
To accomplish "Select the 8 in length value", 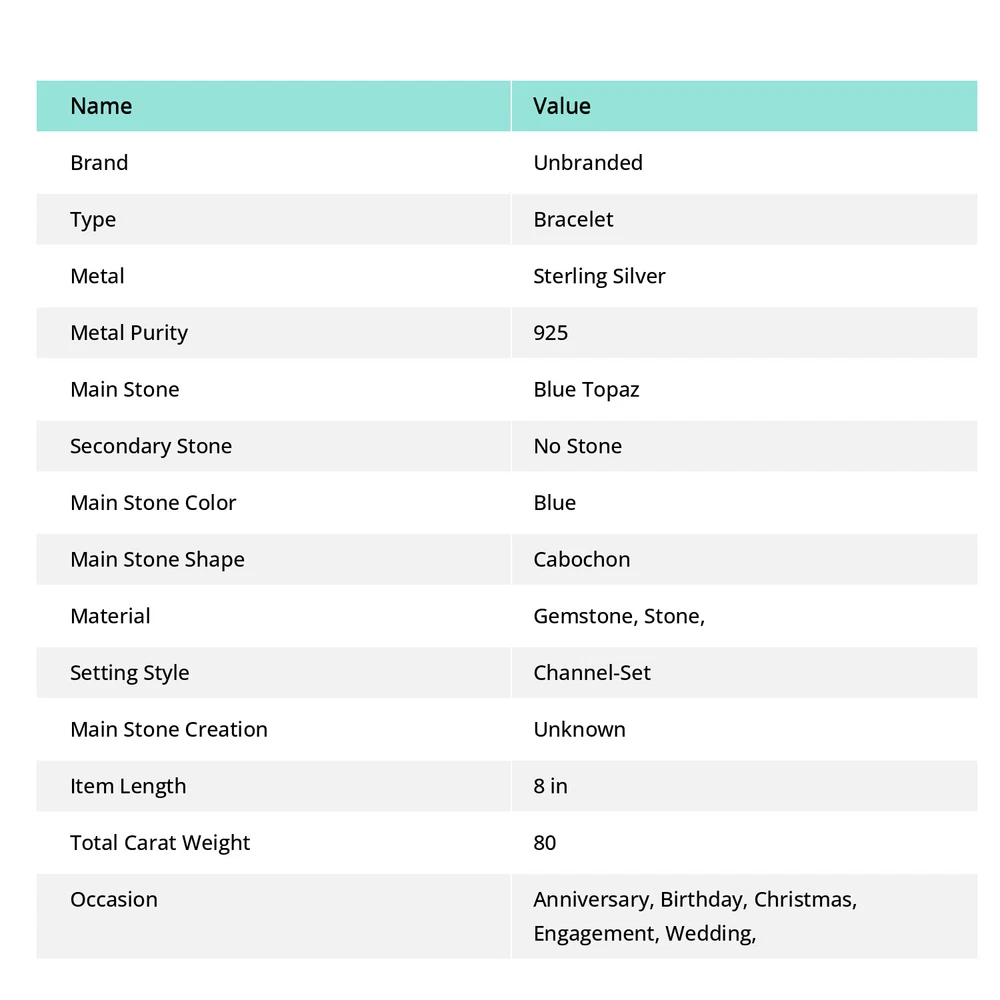I will (550, 786).
